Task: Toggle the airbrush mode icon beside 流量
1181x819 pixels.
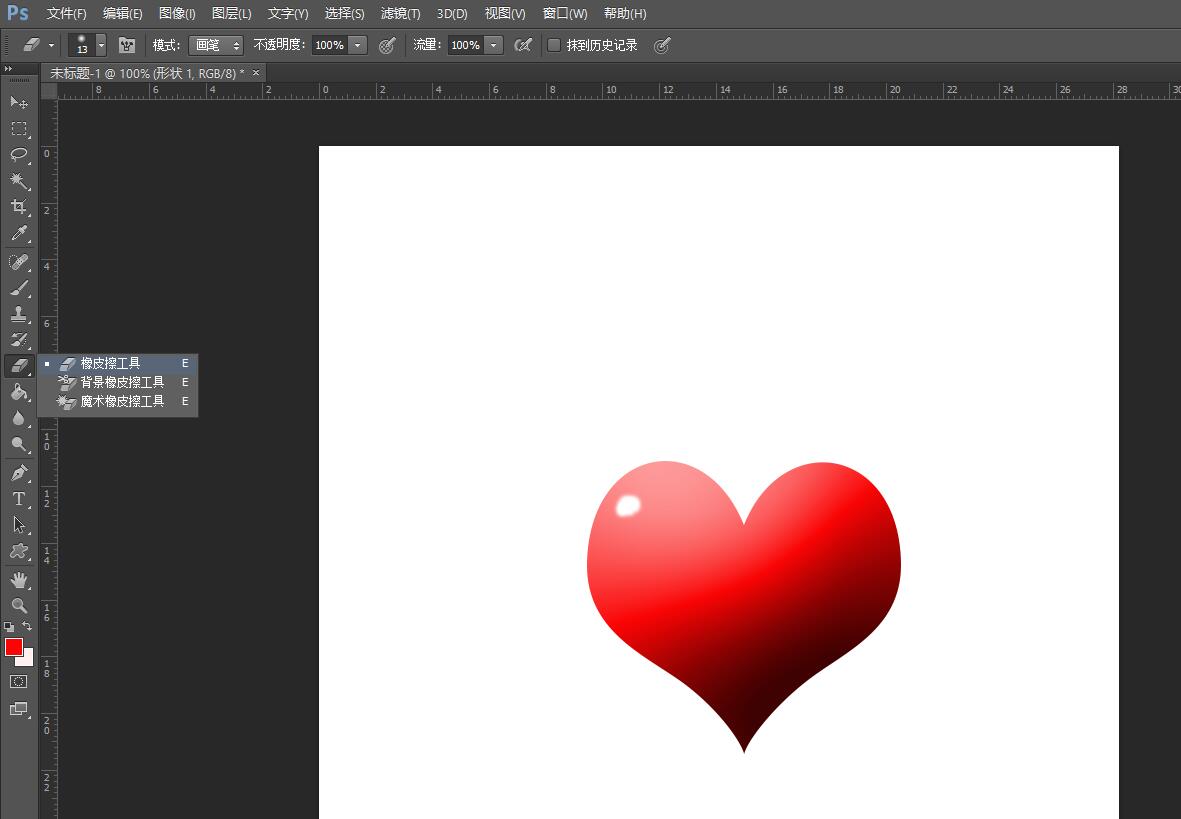Action: (x=522, y=45)
